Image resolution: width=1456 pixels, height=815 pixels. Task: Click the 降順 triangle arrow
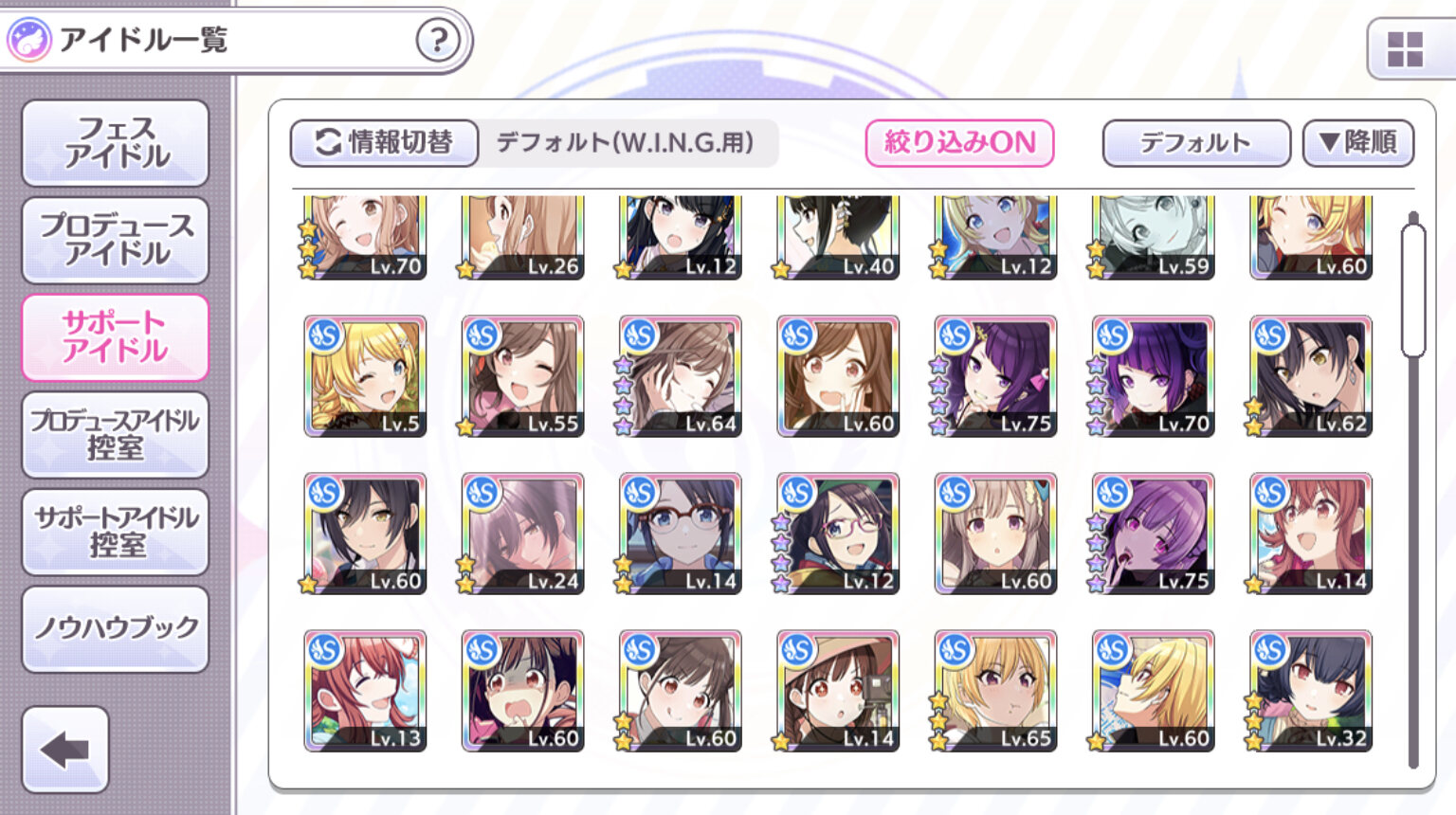1329,143
